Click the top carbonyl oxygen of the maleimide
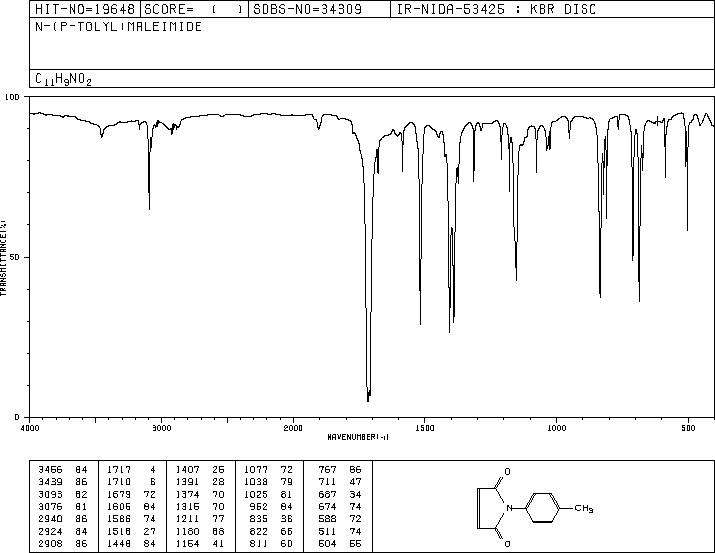715x553 pixels. pos(507,472)
